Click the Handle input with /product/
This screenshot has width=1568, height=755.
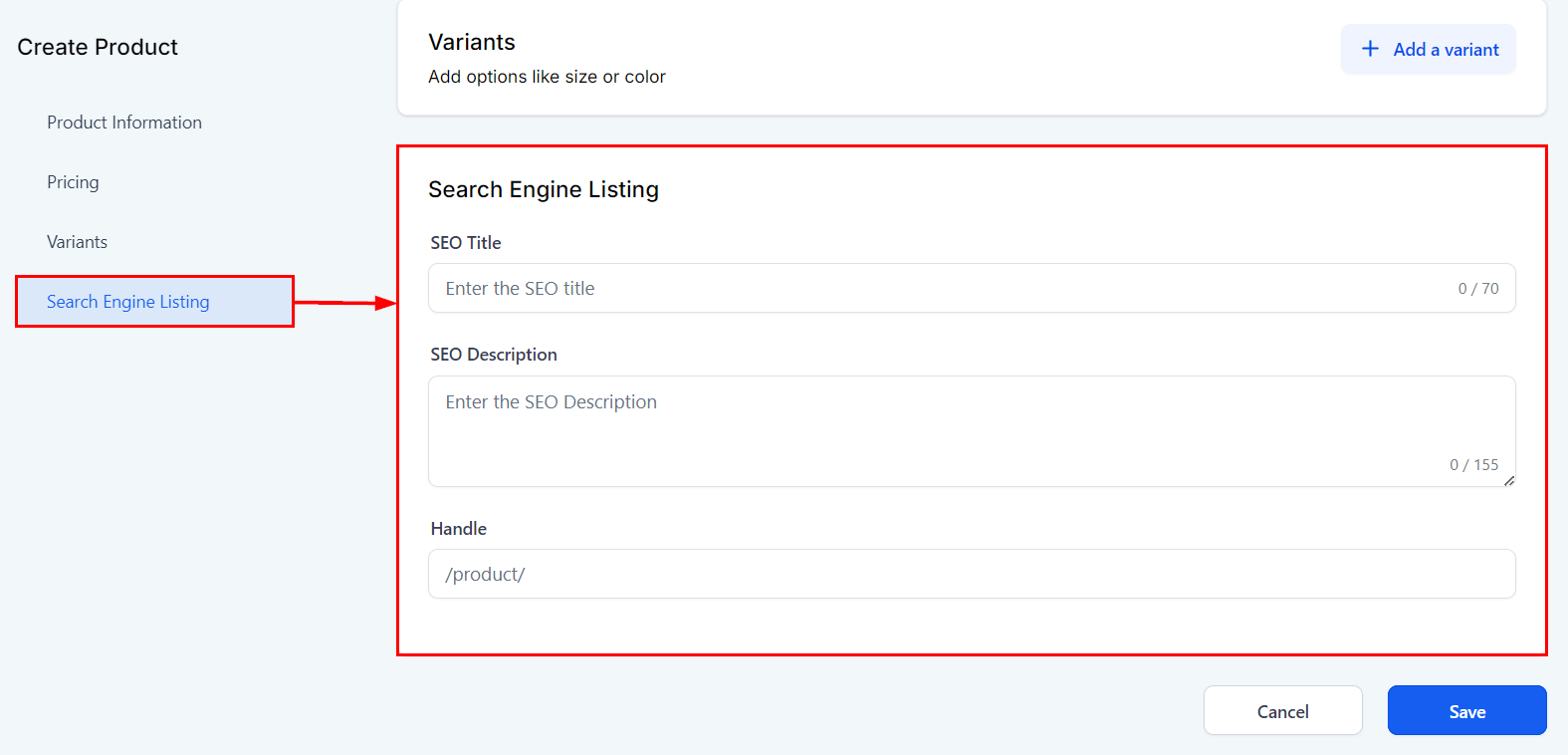coord(971,575)
